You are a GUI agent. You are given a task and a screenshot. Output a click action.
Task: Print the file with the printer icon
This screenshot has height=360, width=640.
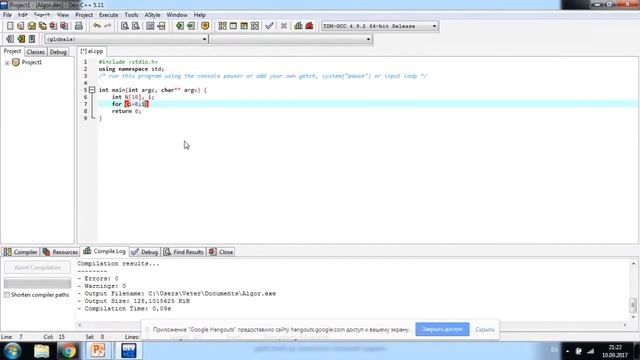tap(79, 26)
